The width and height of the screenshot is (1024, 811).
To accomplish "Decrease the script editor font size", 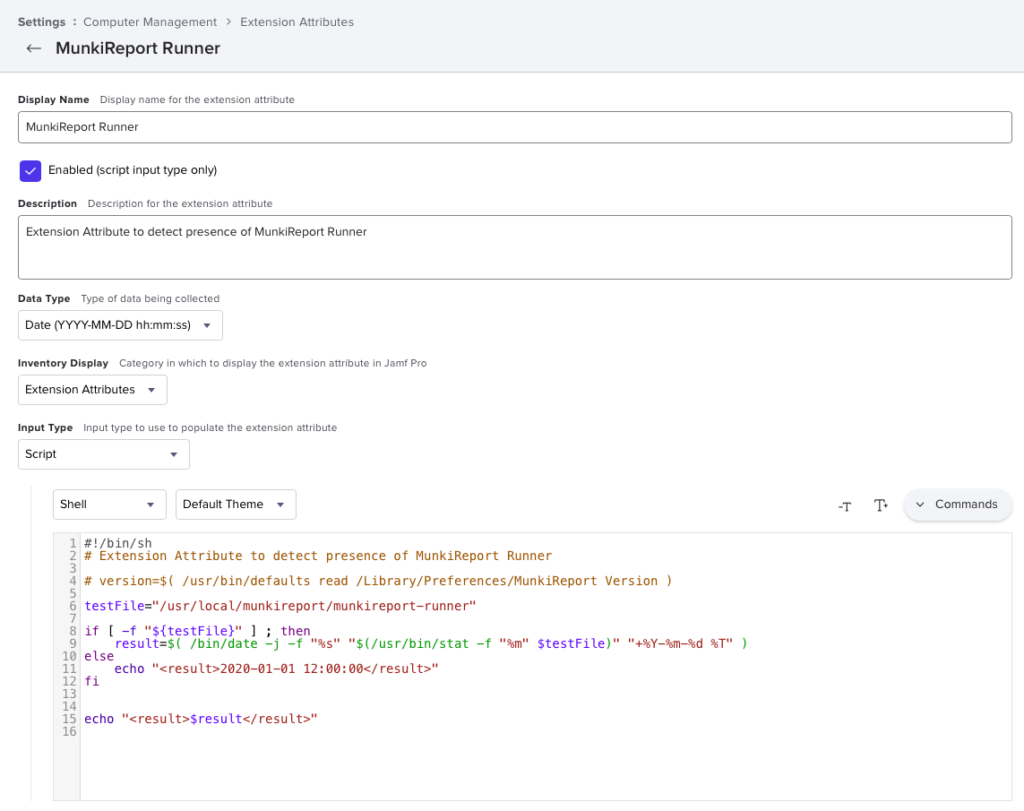I will pos(844,505).
